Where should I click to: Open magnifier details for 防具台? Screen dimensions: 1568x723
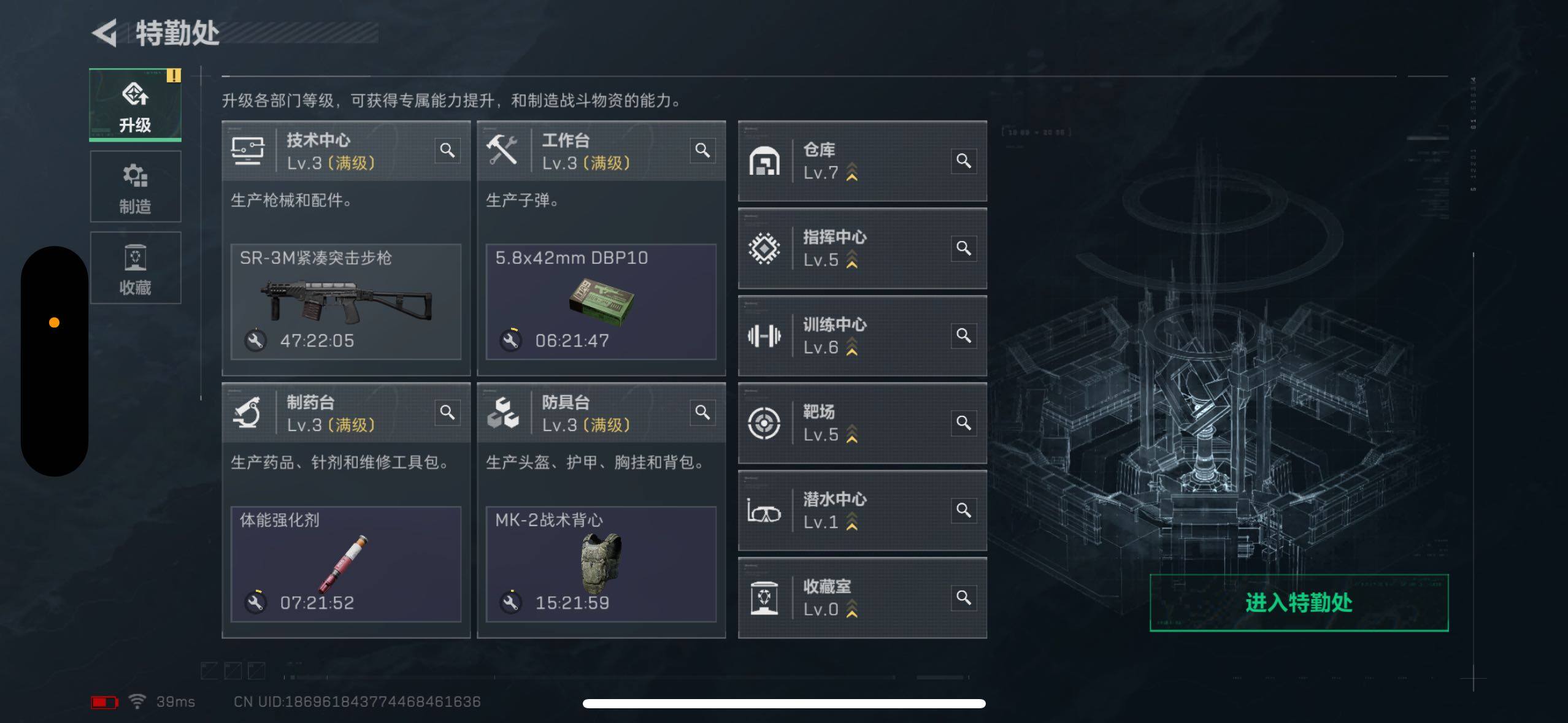(702, 412)
